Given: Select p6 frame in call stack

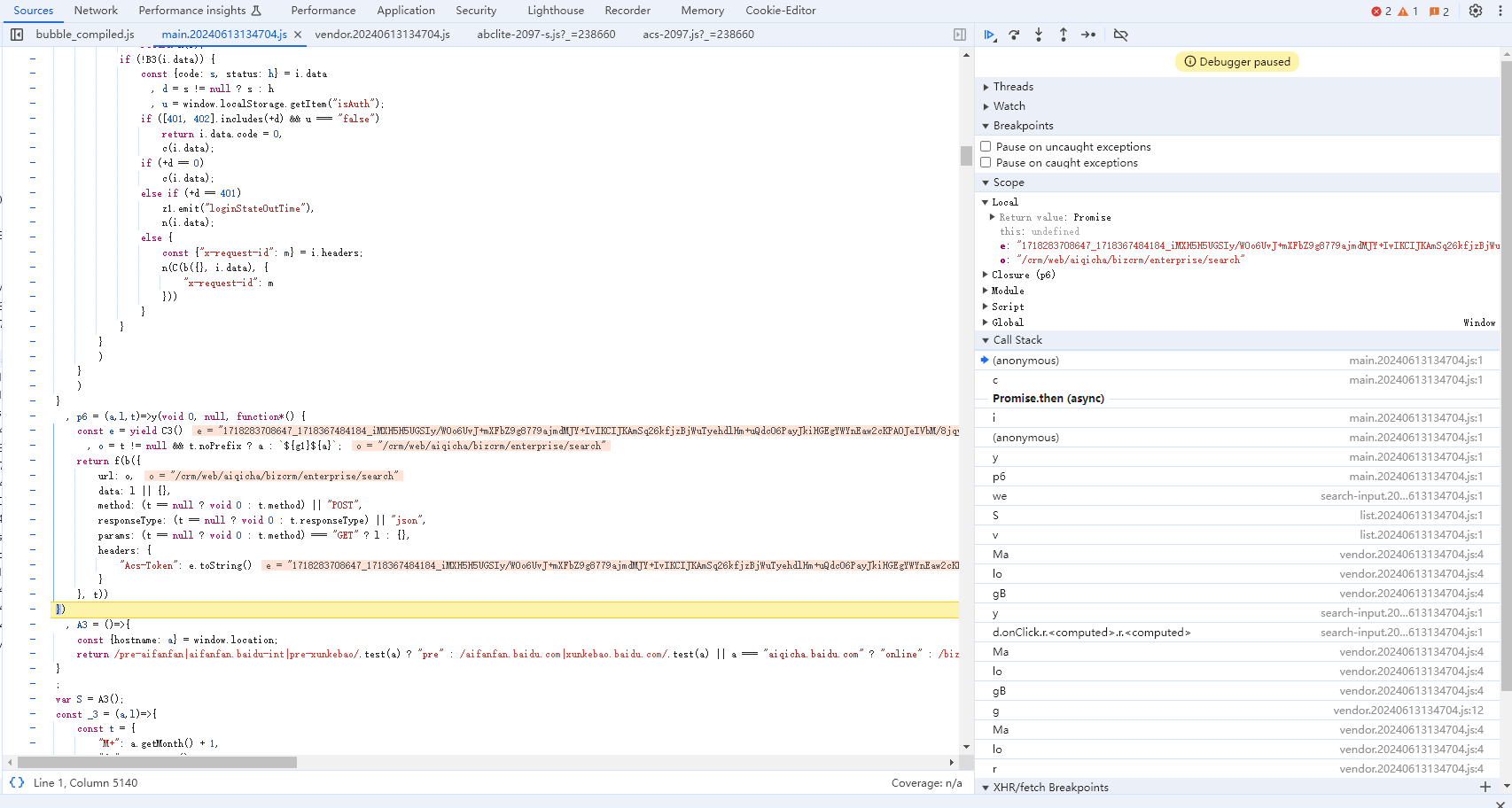Looking at the screenshot, I should pyautogui.click(x=1238, y=476).
